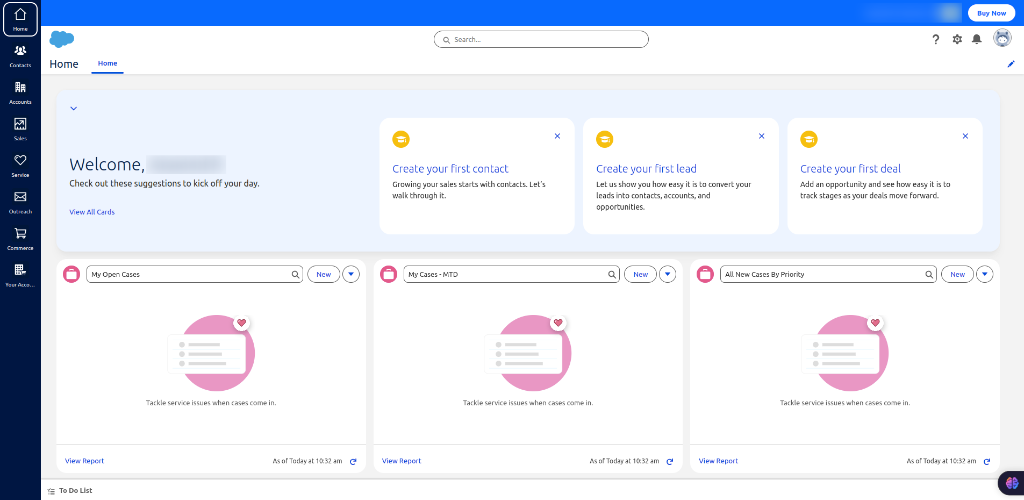The image size is (1024, 500).
Task: Open Accounts from the sidebar
Action: (x=20, y=92)
